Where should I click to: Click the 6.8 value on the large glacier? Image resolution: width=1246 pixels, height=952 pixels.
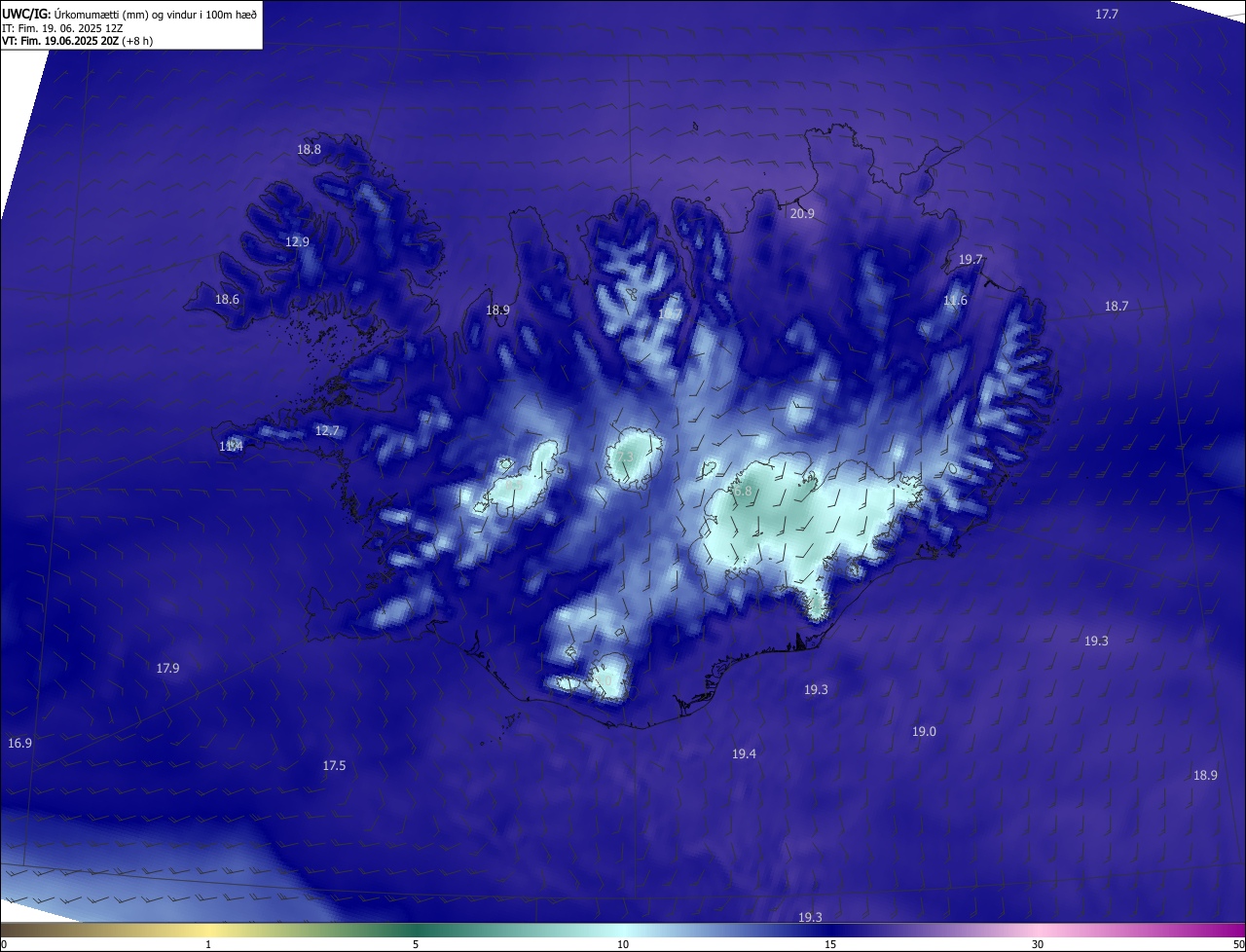743,492
